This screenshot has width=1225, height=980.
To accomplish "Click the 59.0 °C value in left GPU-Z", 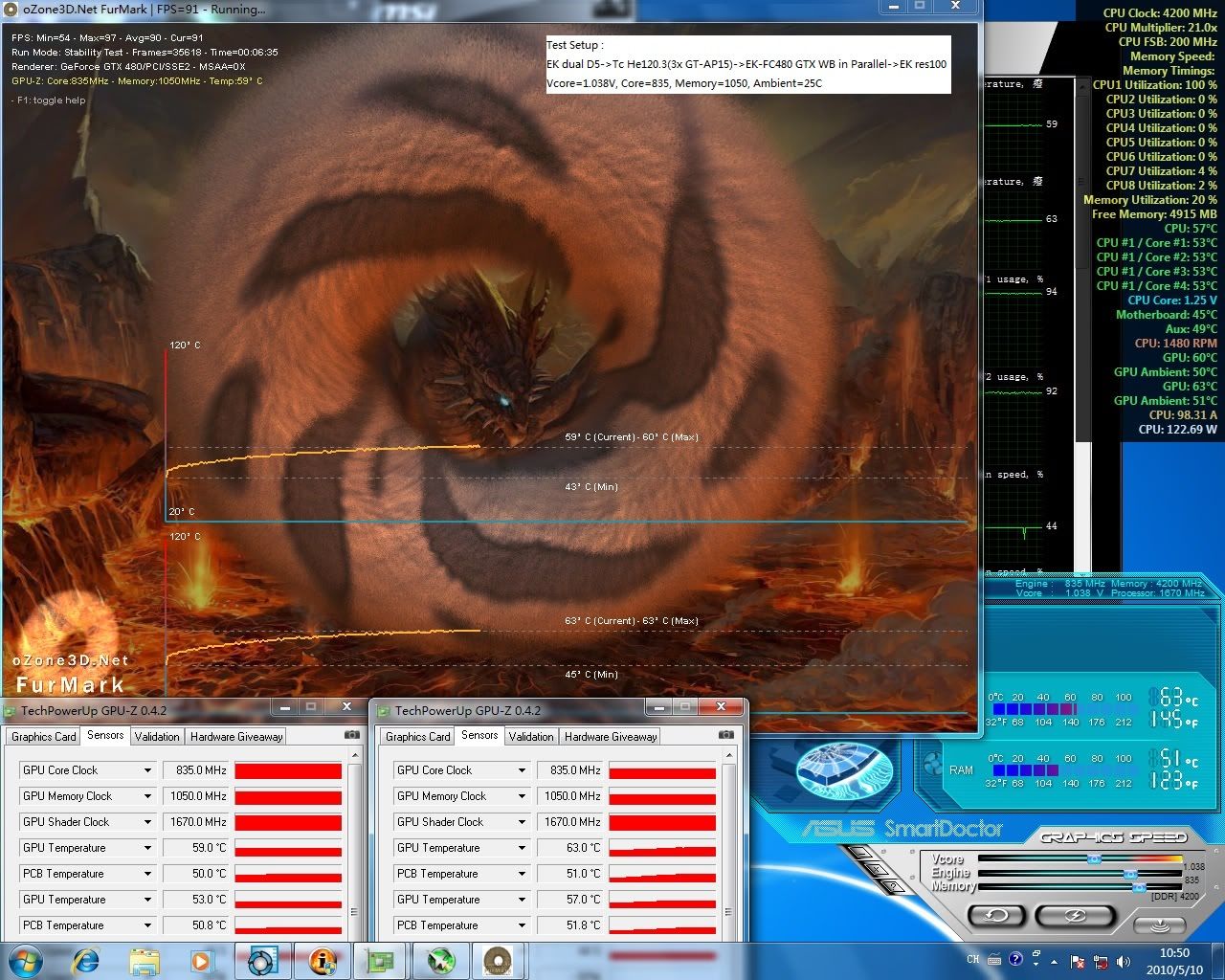I will click(x=195, y=848).
